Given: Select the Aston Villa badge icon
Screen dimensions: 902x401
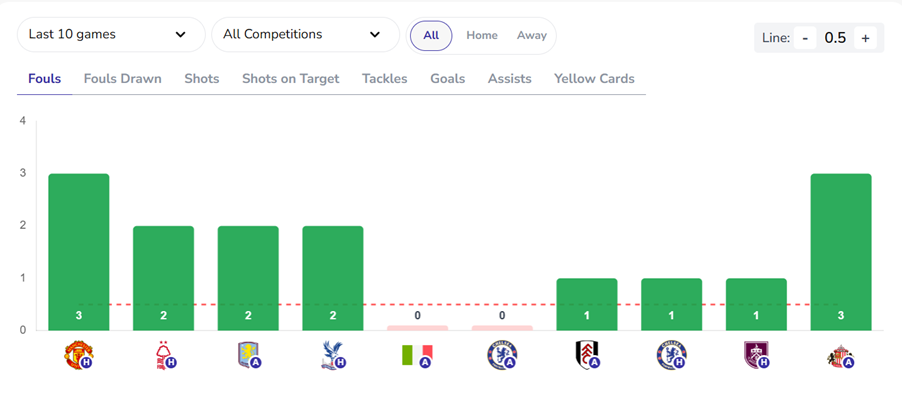Looking at the screenshot, I should (246, 354).
